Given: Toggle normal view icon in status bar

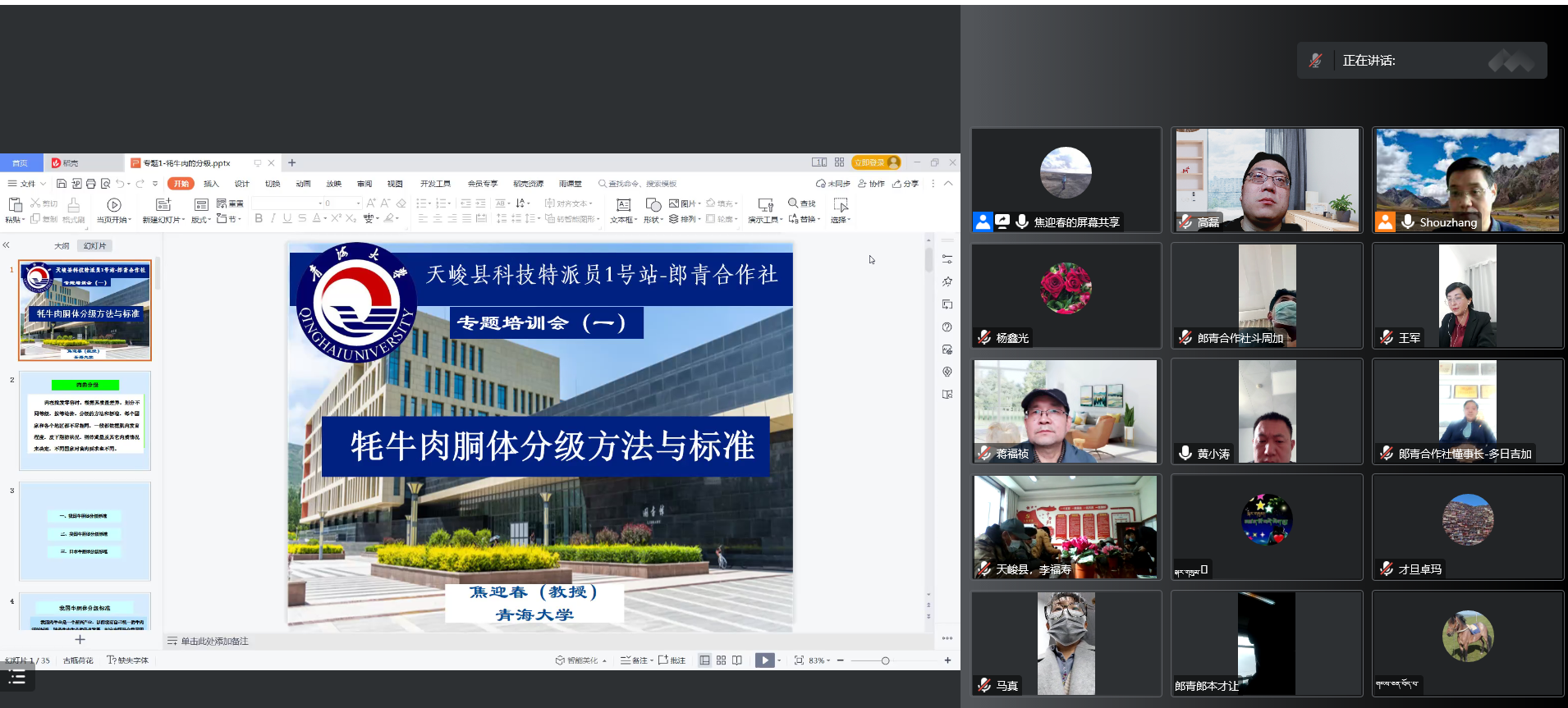Looking at the screenshot, I should (704, 660).
